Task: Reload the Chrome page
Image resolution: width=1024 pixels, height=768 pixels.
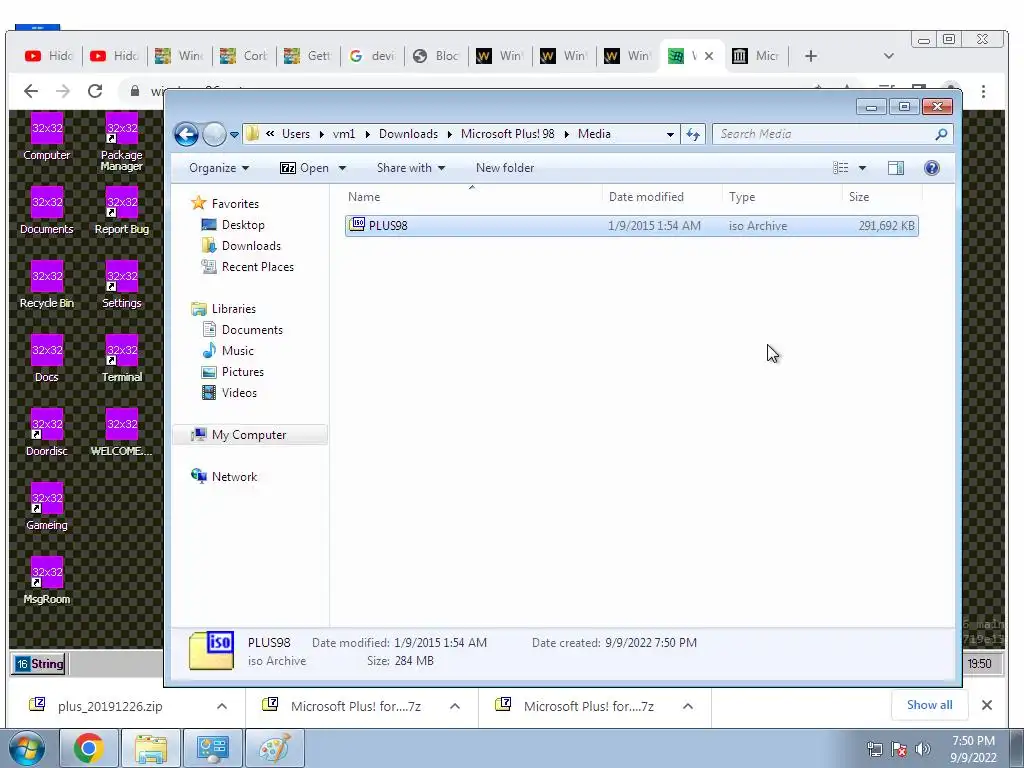Action: (95, 91)
